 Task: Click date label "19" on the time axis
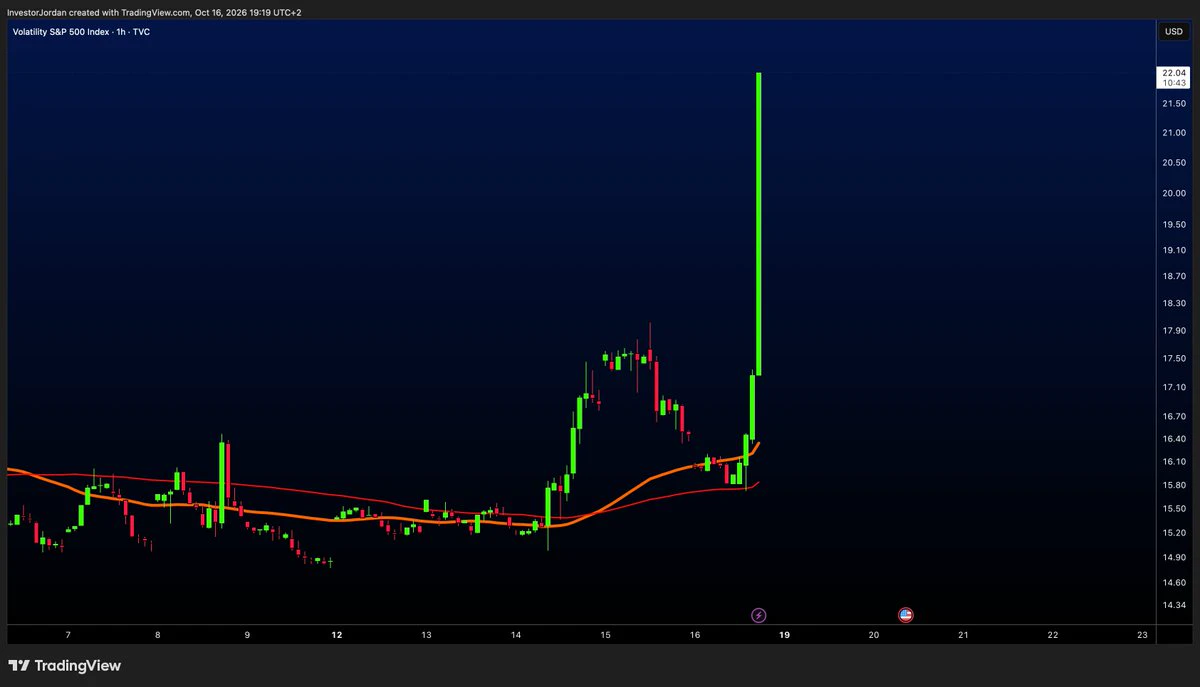pos(784,635)
